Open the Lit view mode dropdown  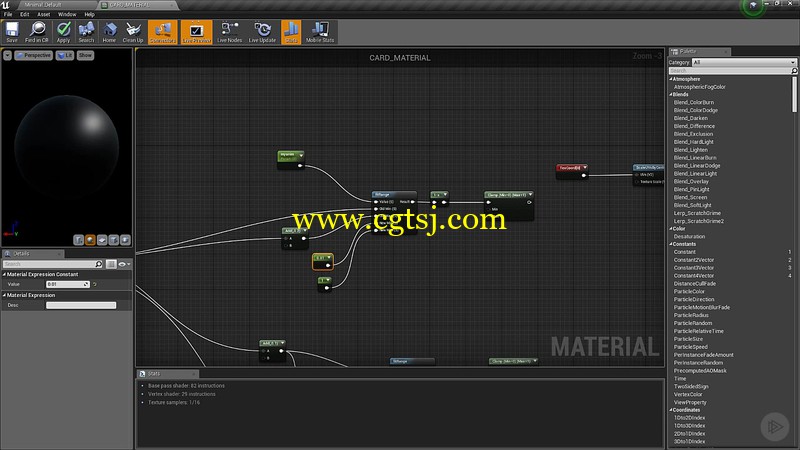click(x=65, y=55)
